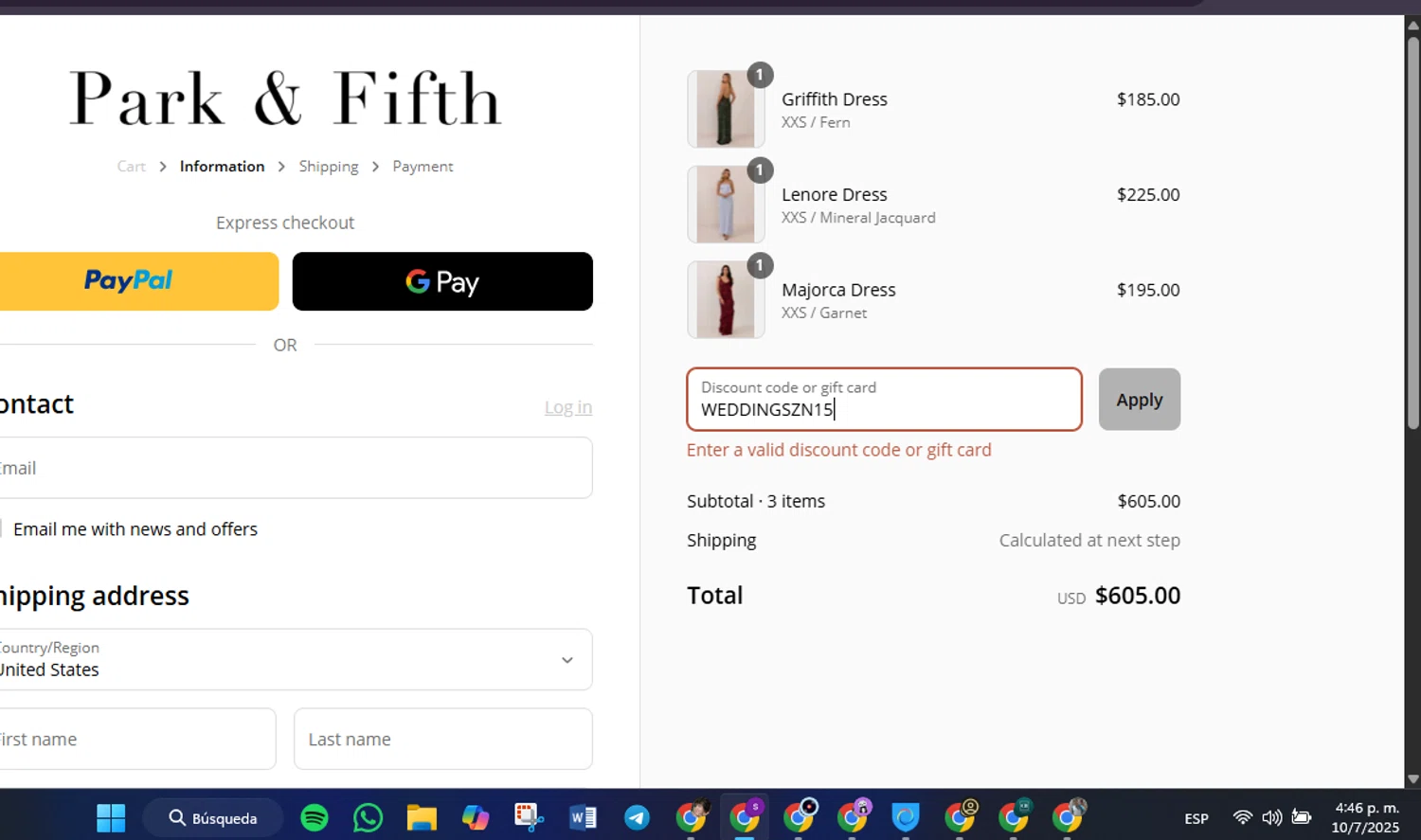Click the invalid discount code error message
The height and width of the screenshot is (840, 1421).
pos(839,450)
